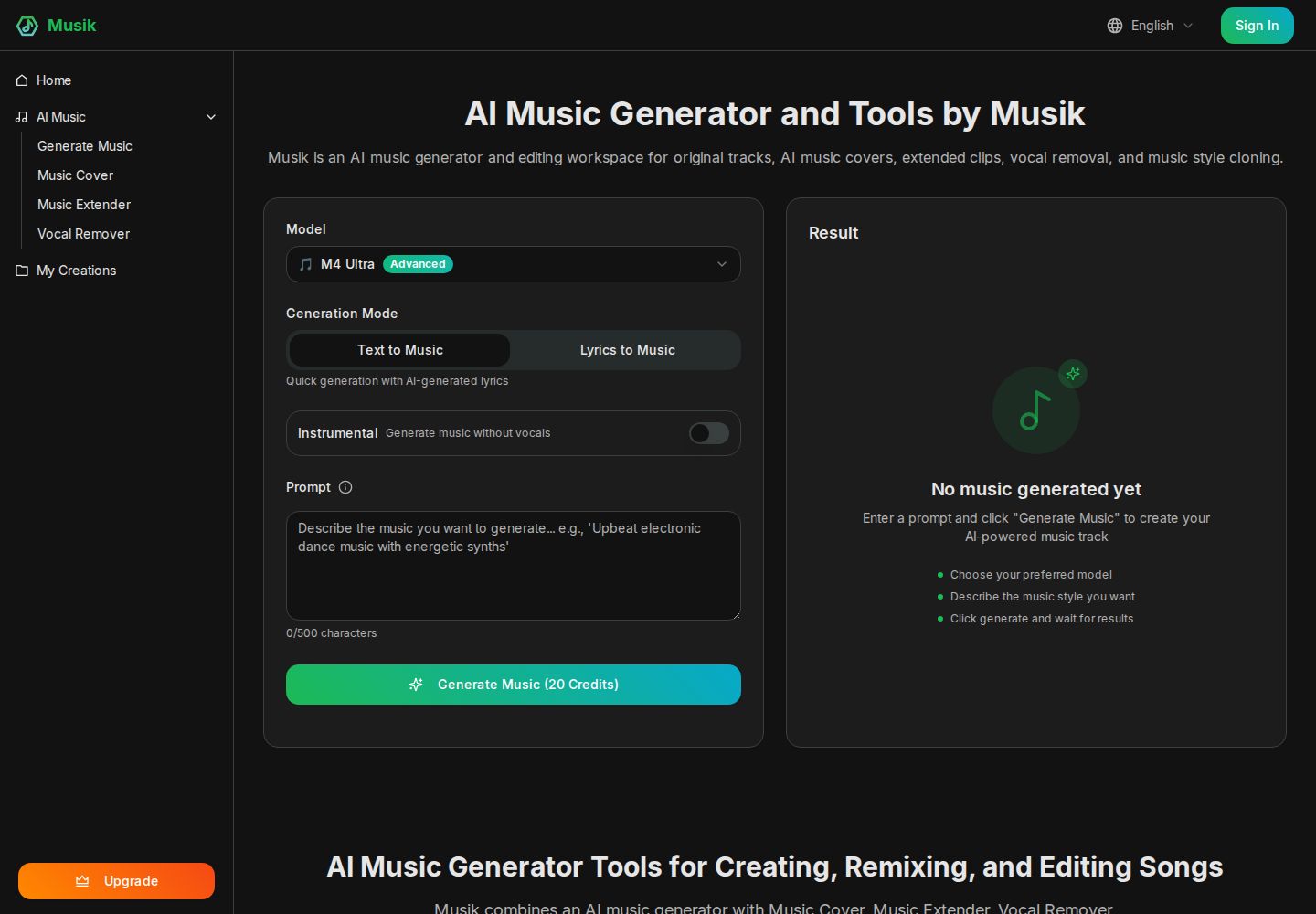Click Generate Music (20 Credits) button
1316x914 pixels.
[514, 685]
